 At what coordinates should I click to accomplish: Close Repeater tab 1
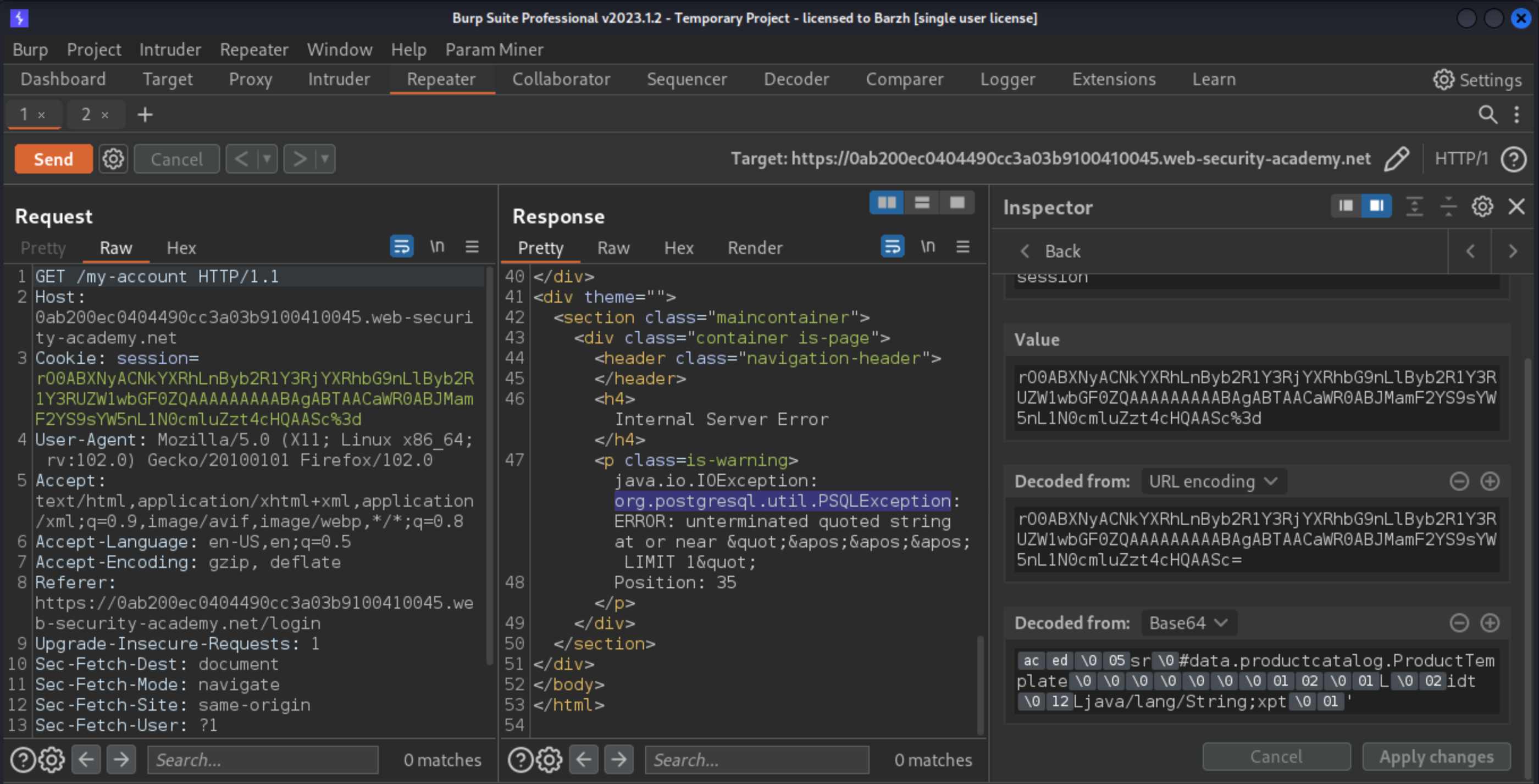[41, 115]
